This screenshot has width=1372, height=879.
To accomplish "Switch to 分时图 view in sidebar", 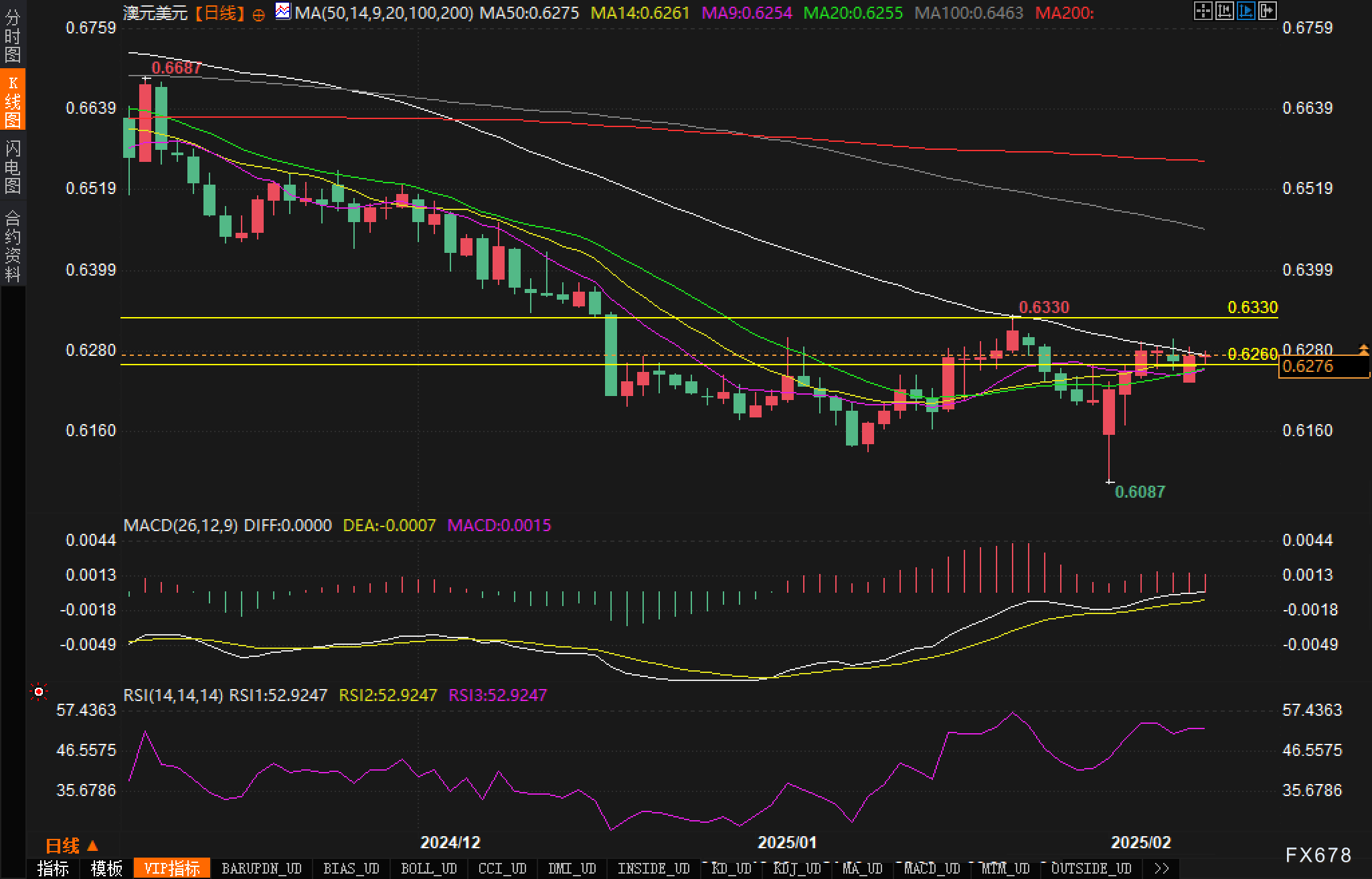I will (13, 35).
